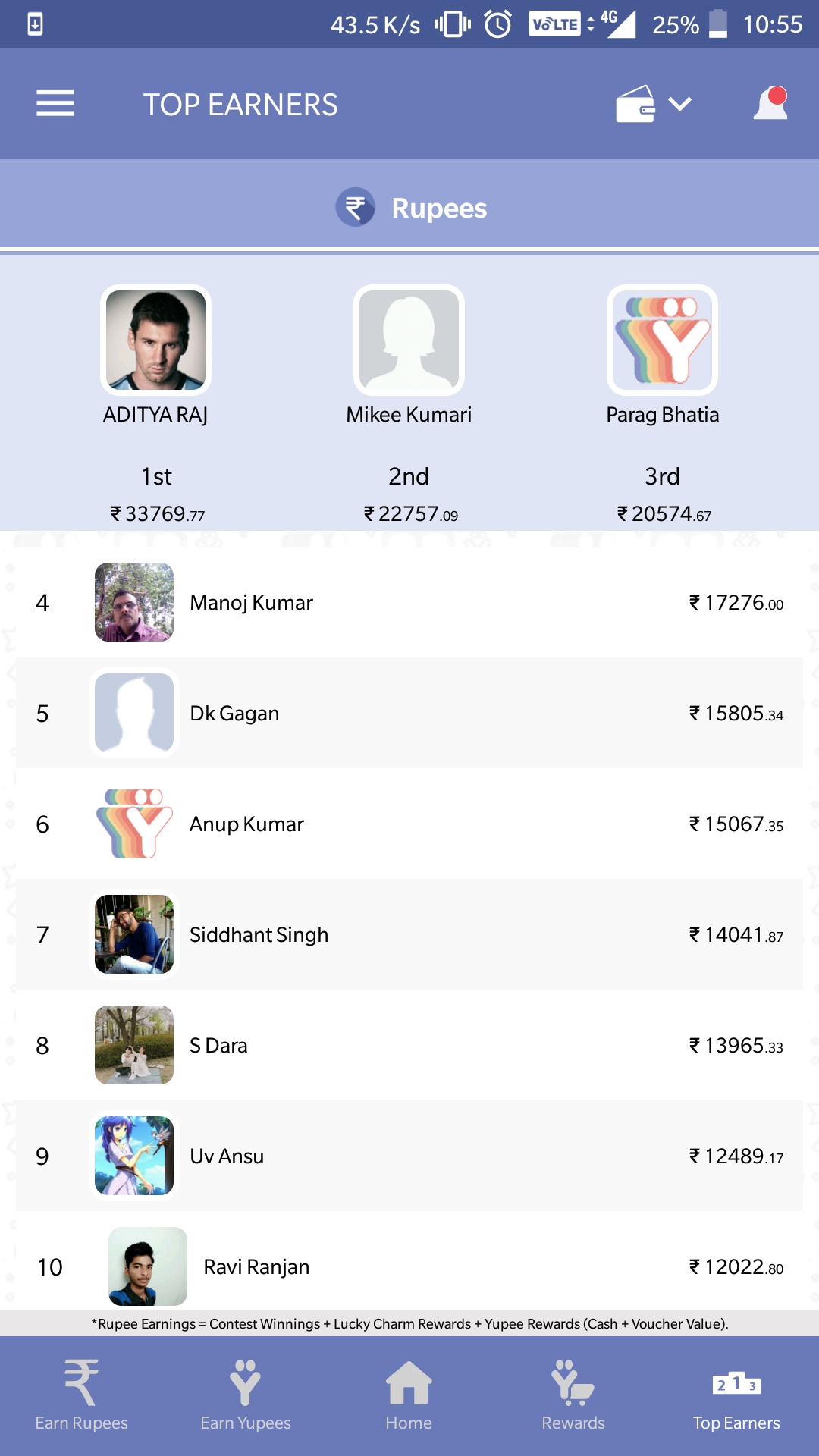This screenshot has height=1456, width=819.
Task: Tap the wallet icon in header
Action: tap(635, 104)
